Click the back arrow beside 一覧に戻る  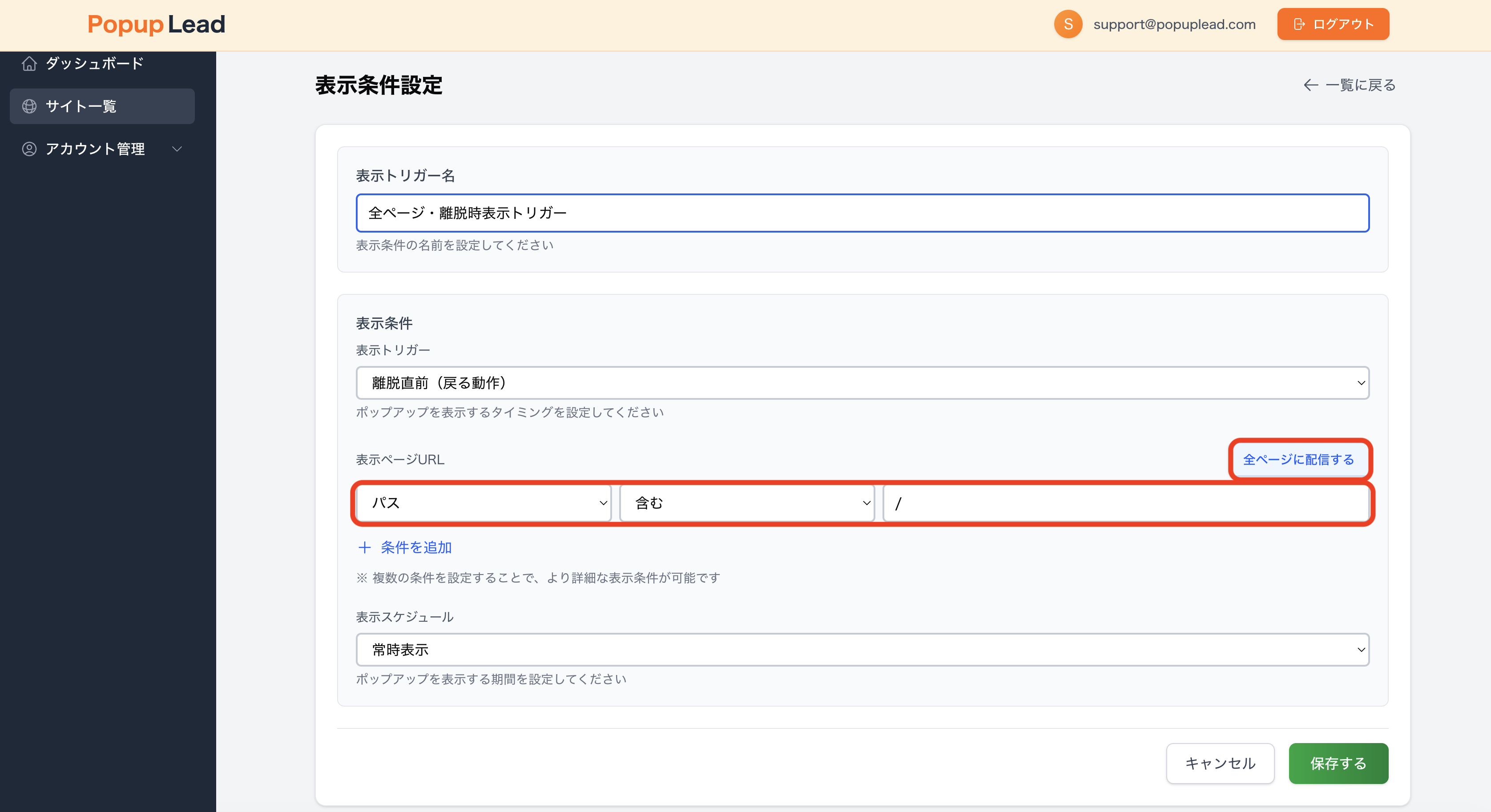[x=1311, y=85]
